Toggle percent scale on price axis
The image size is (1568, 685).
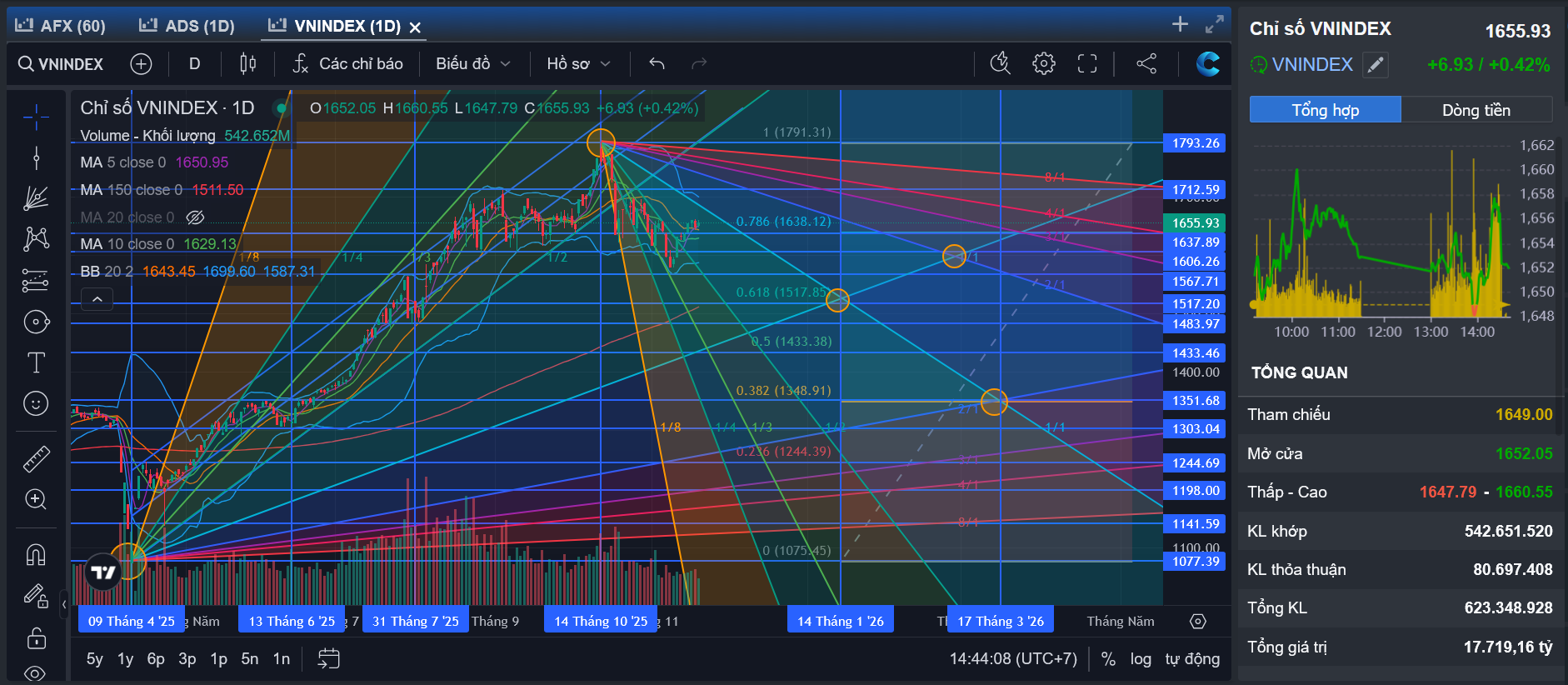(x=1108, y=659)
